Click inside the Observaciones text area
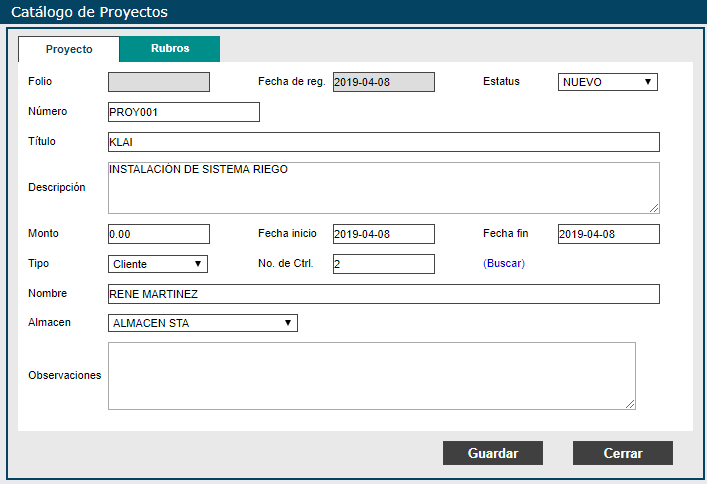The width and height of the screenshot is (707, 484). coord(371,376)
